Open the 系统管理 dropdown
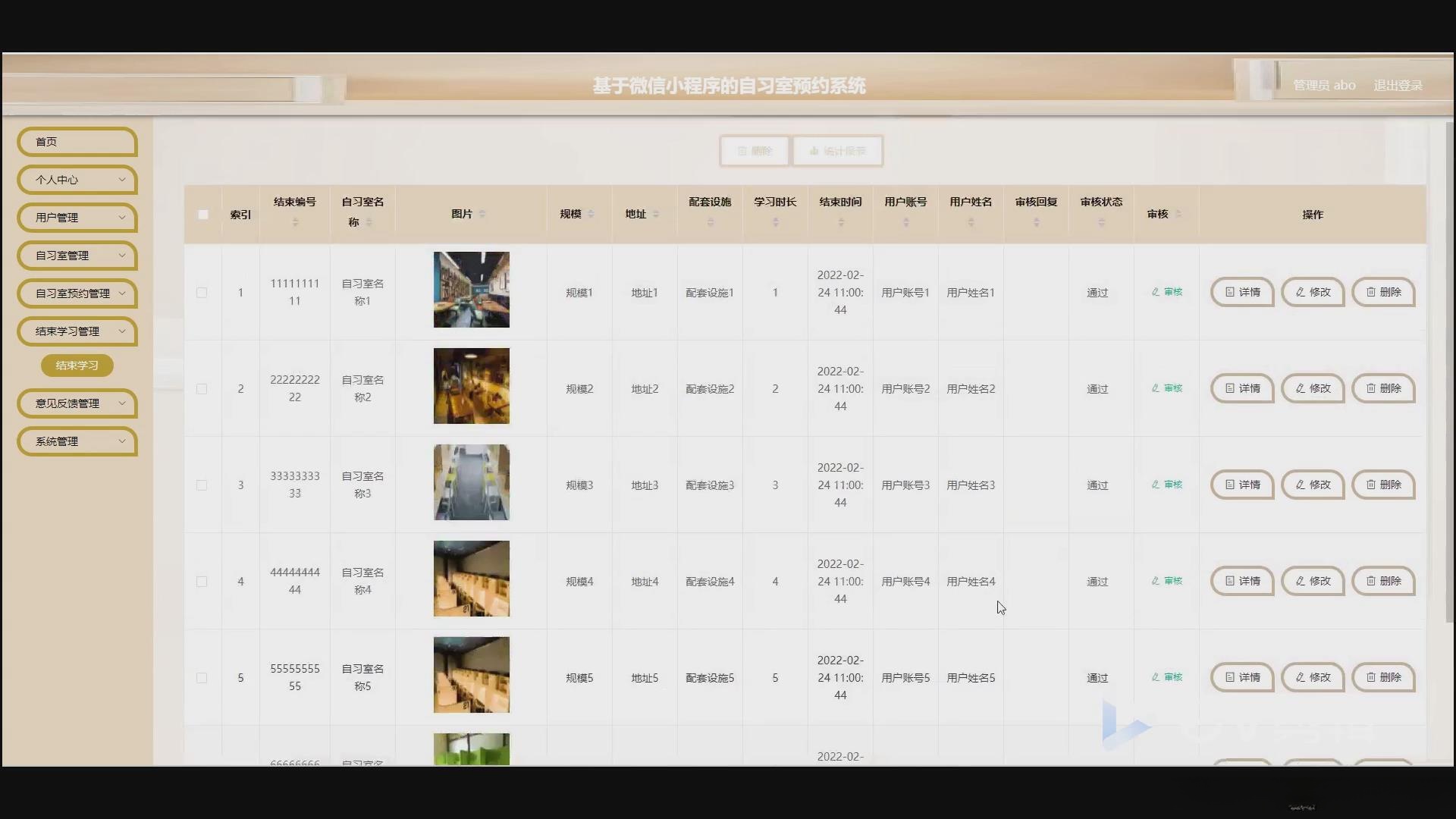 point(76,441)
